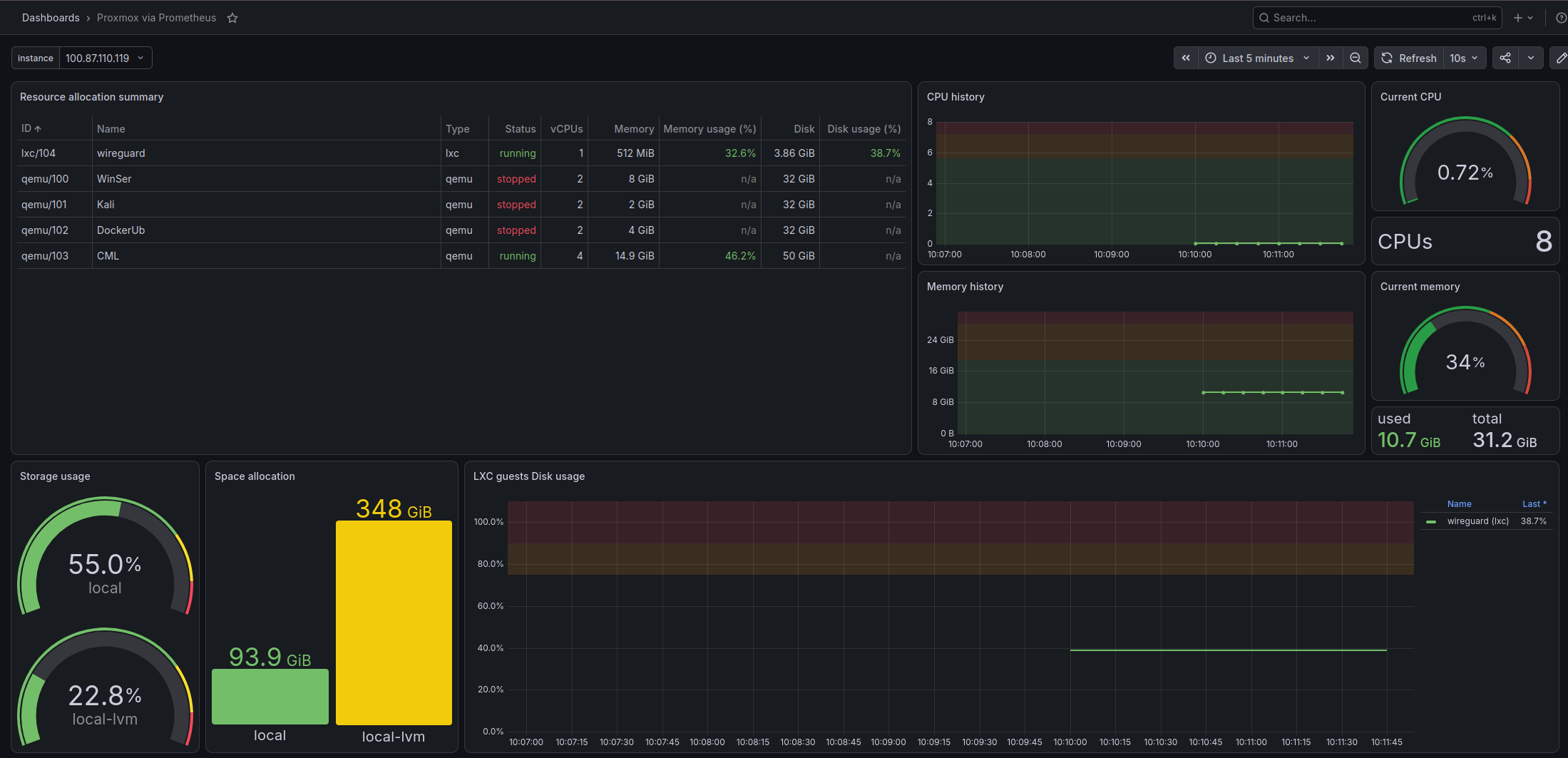Click the wireguard (lxc) legend entry
Screen dimensions: 1568x758
[1477, 521]
